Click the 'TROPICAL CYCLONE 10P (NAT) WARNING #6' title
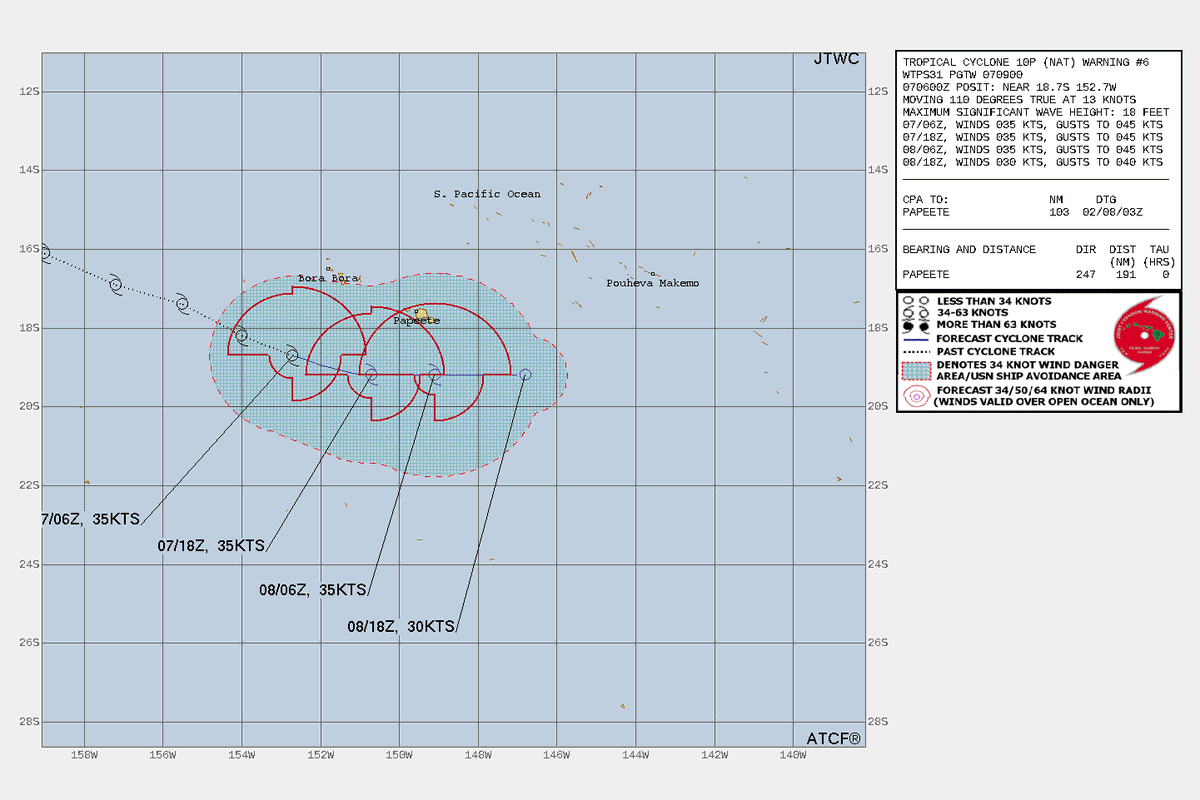 point(1026,62)
